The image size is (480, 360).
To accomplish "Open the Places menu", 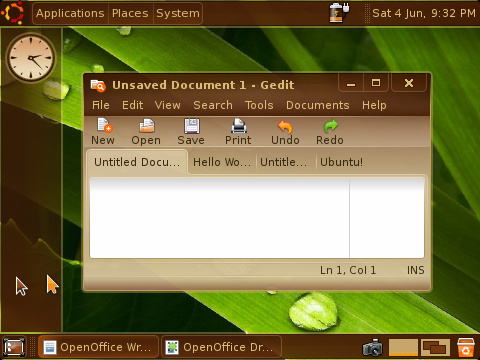I will pos(130,13).
